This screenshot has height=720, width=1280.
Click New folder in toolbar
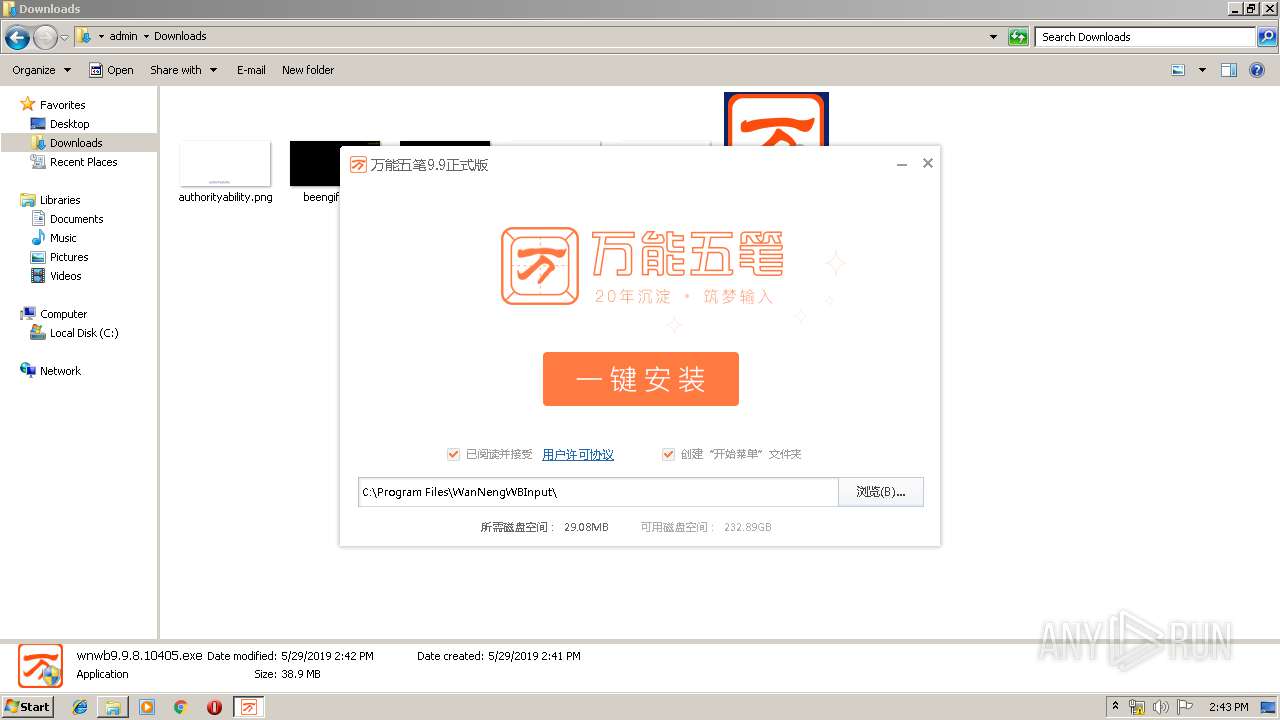coord(308,70)
